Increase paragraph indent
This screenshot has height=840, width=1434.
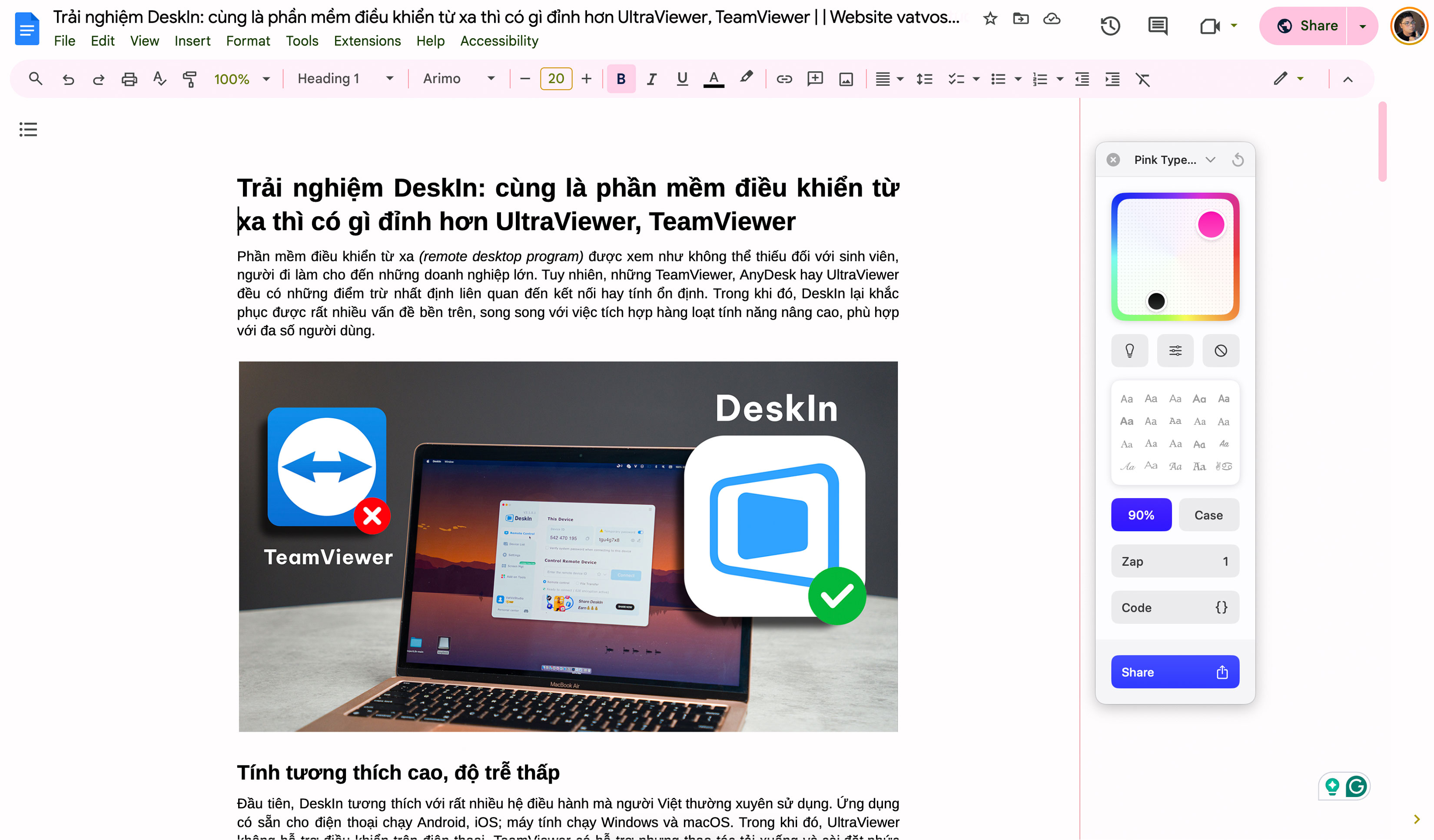(x=1112, y=79)
